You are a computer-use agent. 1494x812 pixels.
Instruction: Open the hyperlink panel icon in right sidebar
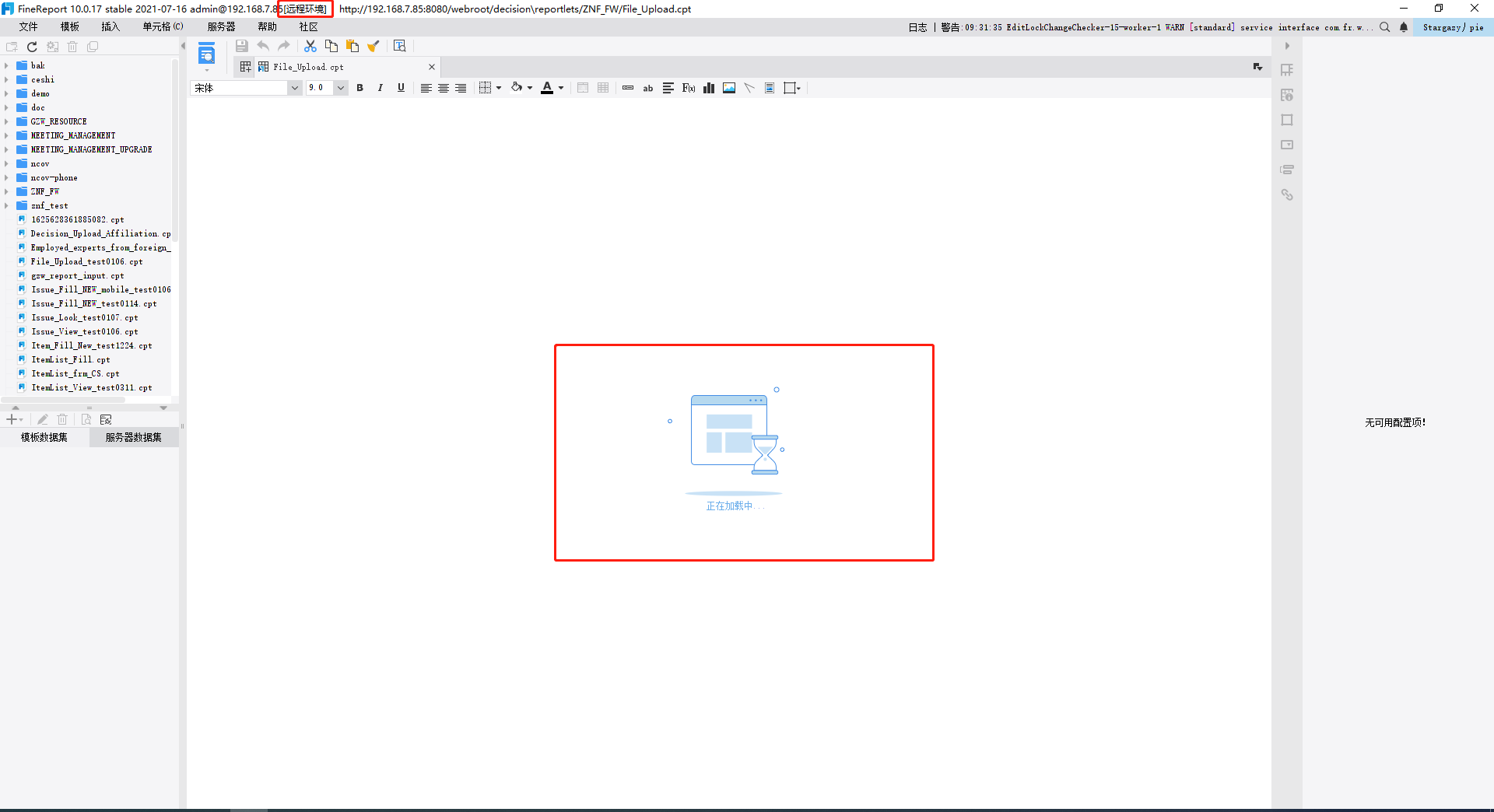[x=1287, y=194]
